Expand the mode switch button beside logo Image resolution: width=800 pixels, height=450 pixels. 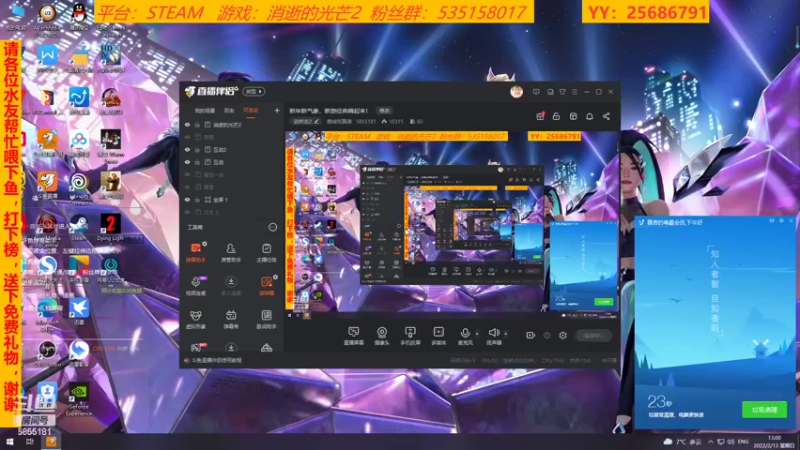(254, 92)
